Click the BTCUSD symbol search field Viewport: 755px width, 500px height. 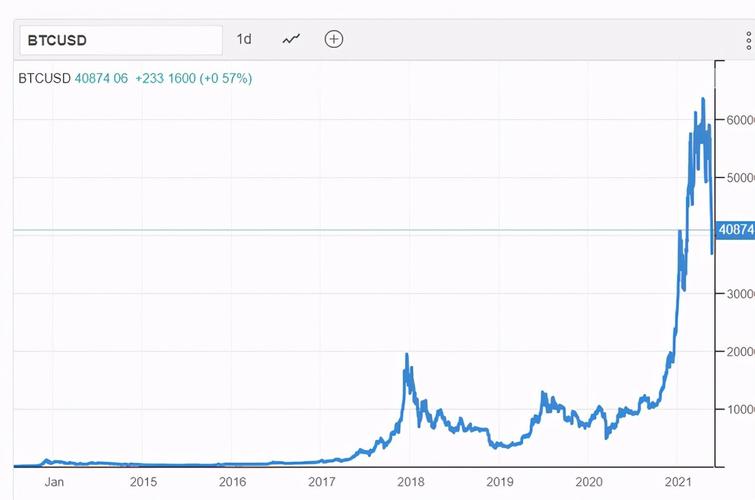coord(120,40)
